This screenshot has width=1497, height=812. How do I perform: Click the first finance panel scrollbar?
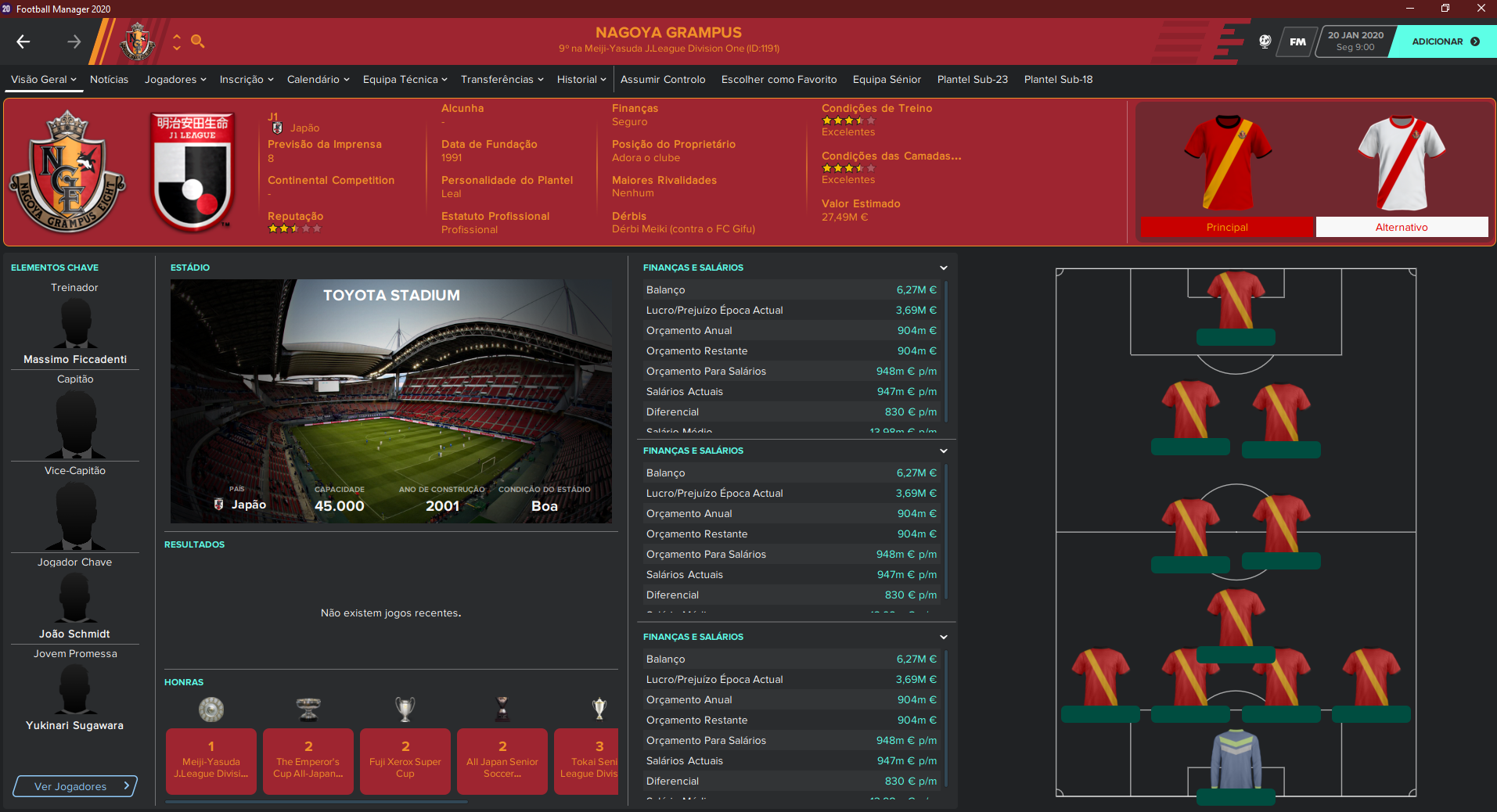click(x=946, y=350)
